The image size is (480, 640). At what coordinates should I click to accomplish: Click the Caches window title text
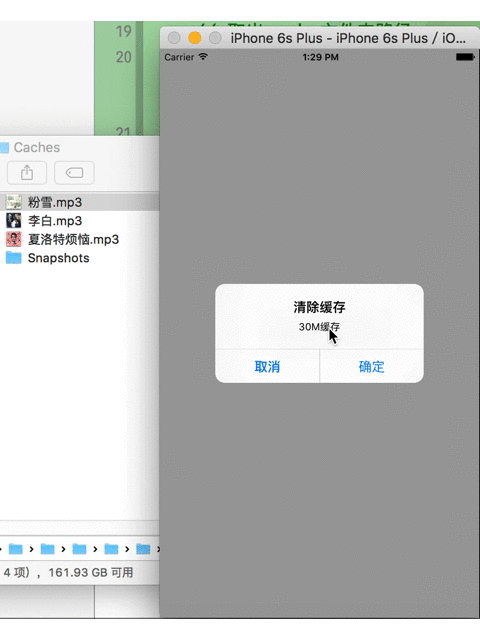click(37, 147)
